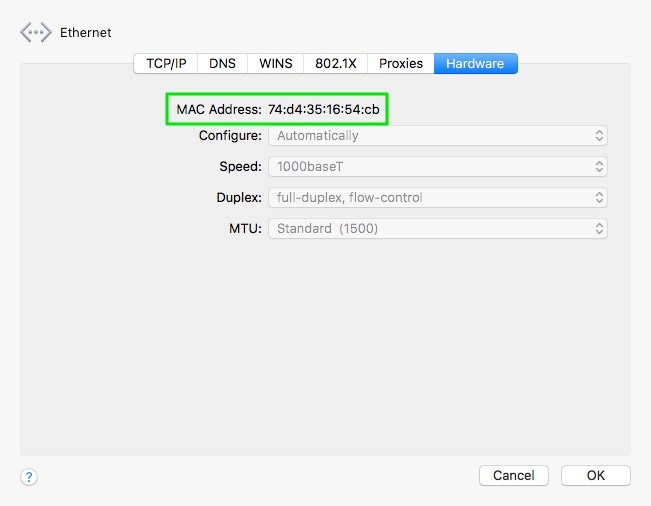The width and height of the screenshot is (651, 506).
Task: Click the MTU field label
Action: (x=245, y=228)
